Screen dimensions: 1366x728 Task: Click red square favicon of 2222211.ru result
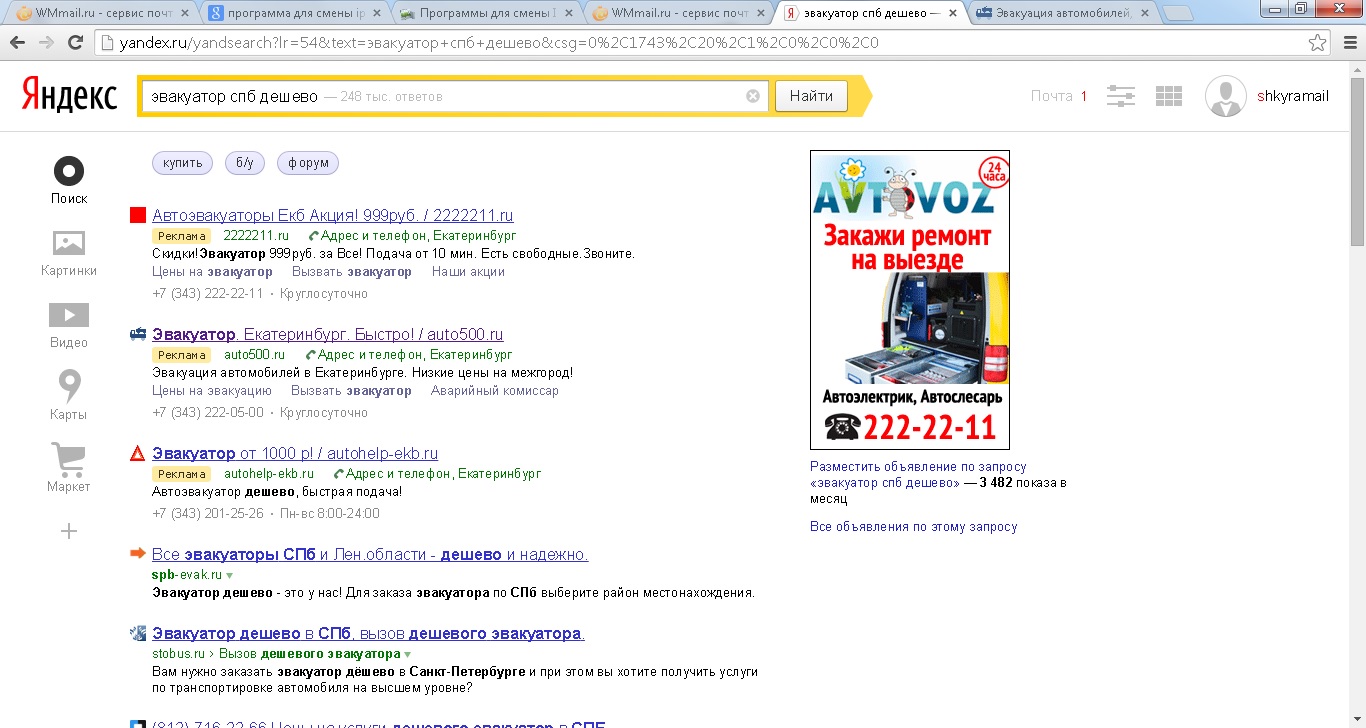(x=138, y=215)
